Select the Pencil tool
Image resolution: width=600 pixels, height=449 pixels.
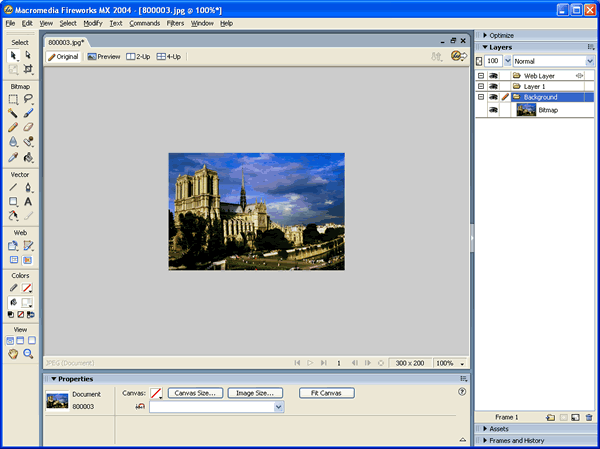coord(13,127)
